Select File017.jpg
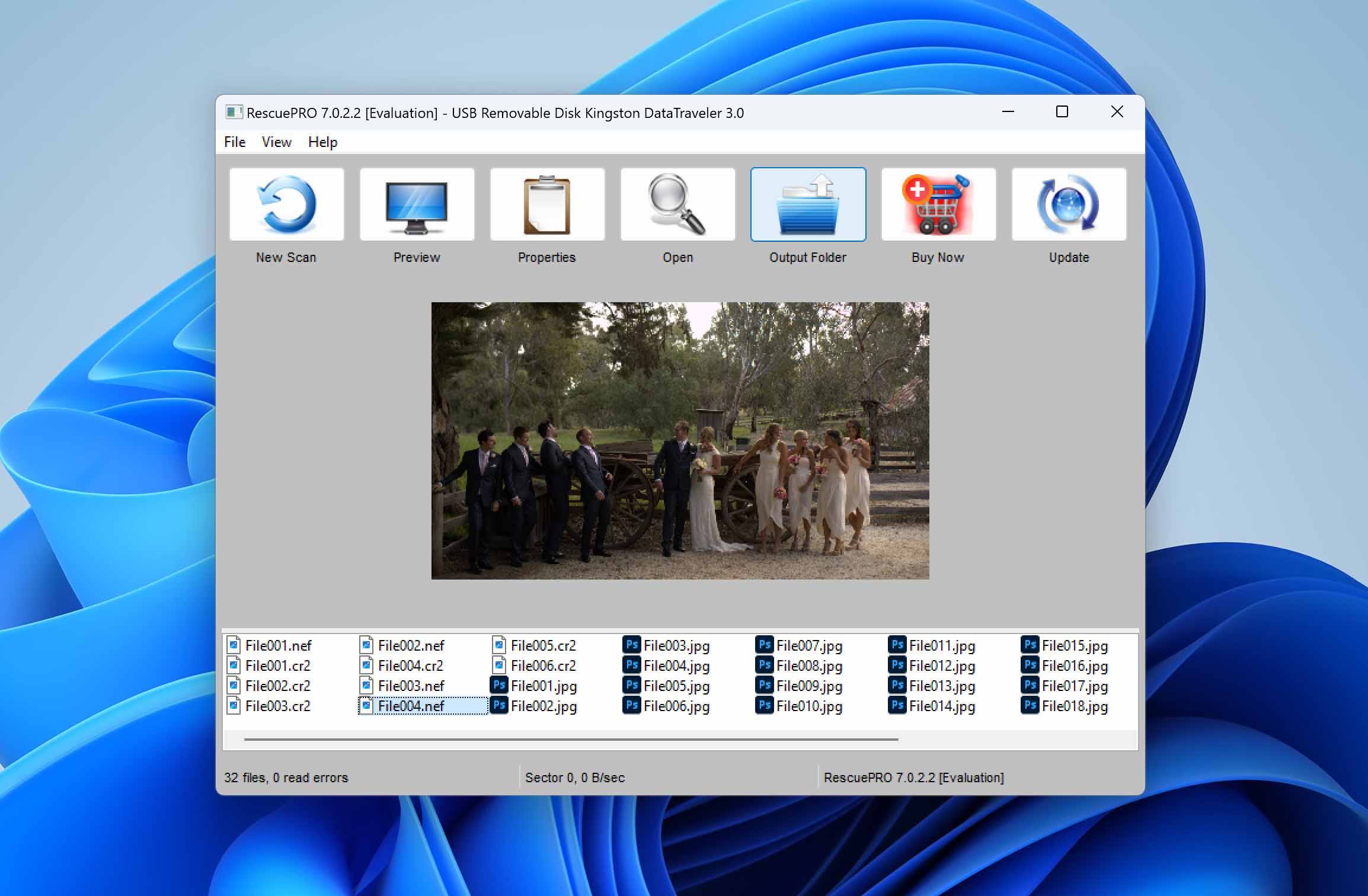Viewport: 1368px width, 896px height. [x=1065, y=686]
